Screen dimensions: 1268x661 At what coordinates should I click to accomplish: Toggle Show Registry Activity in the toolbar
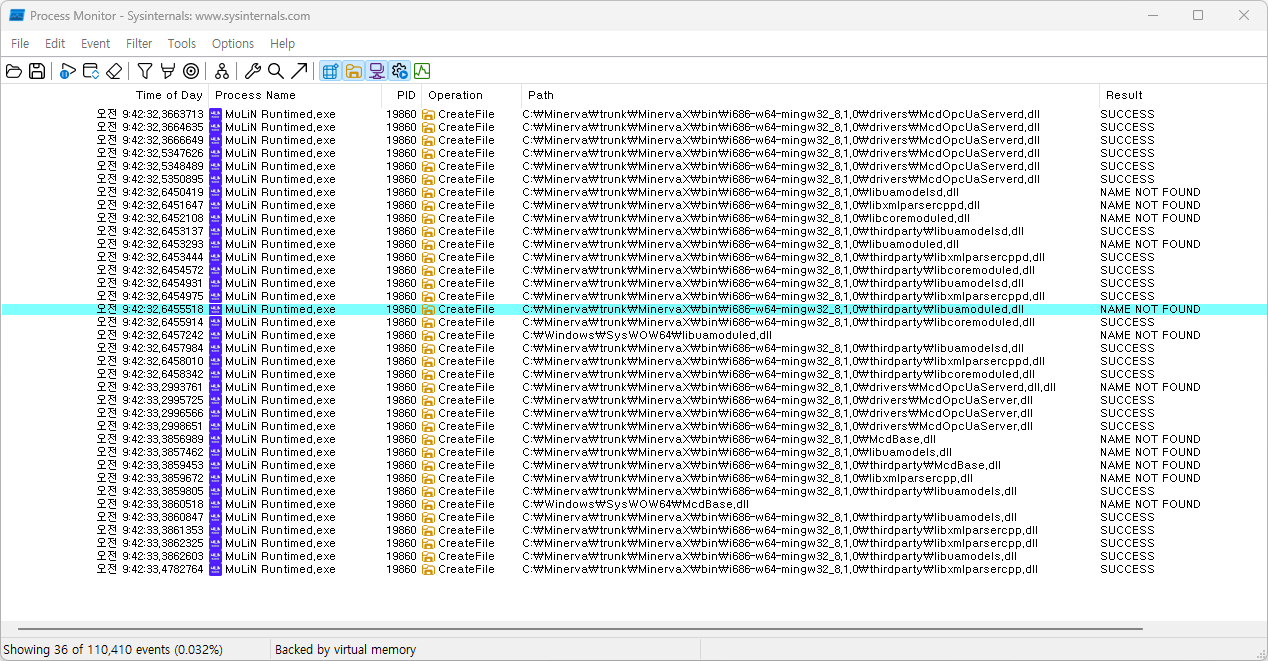tap(330, 71)
